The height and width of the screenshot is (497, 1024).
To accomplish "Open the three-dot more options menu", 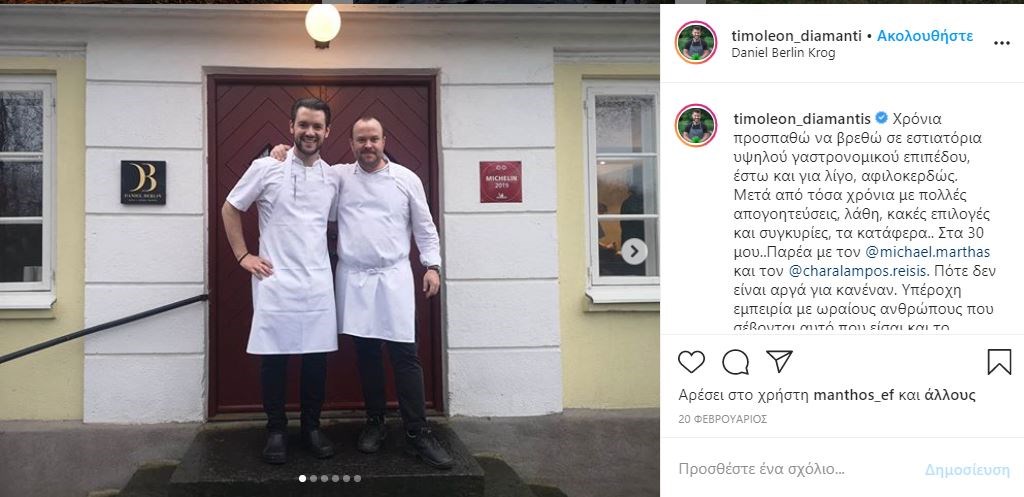I will [1002, 43].
